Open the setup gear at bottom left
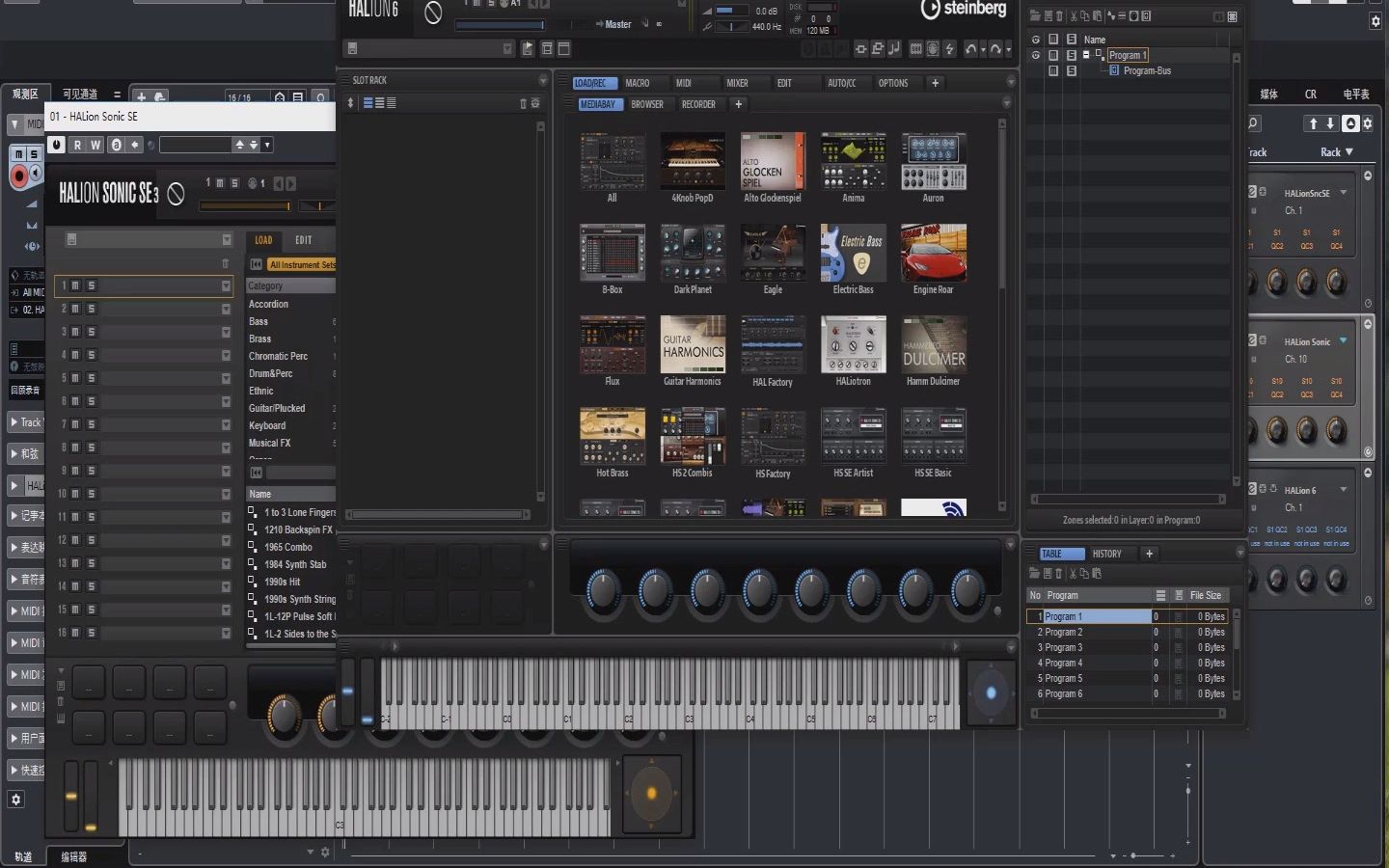The height and width of the screenshot is (868, 1389). [x=15, y=800]
